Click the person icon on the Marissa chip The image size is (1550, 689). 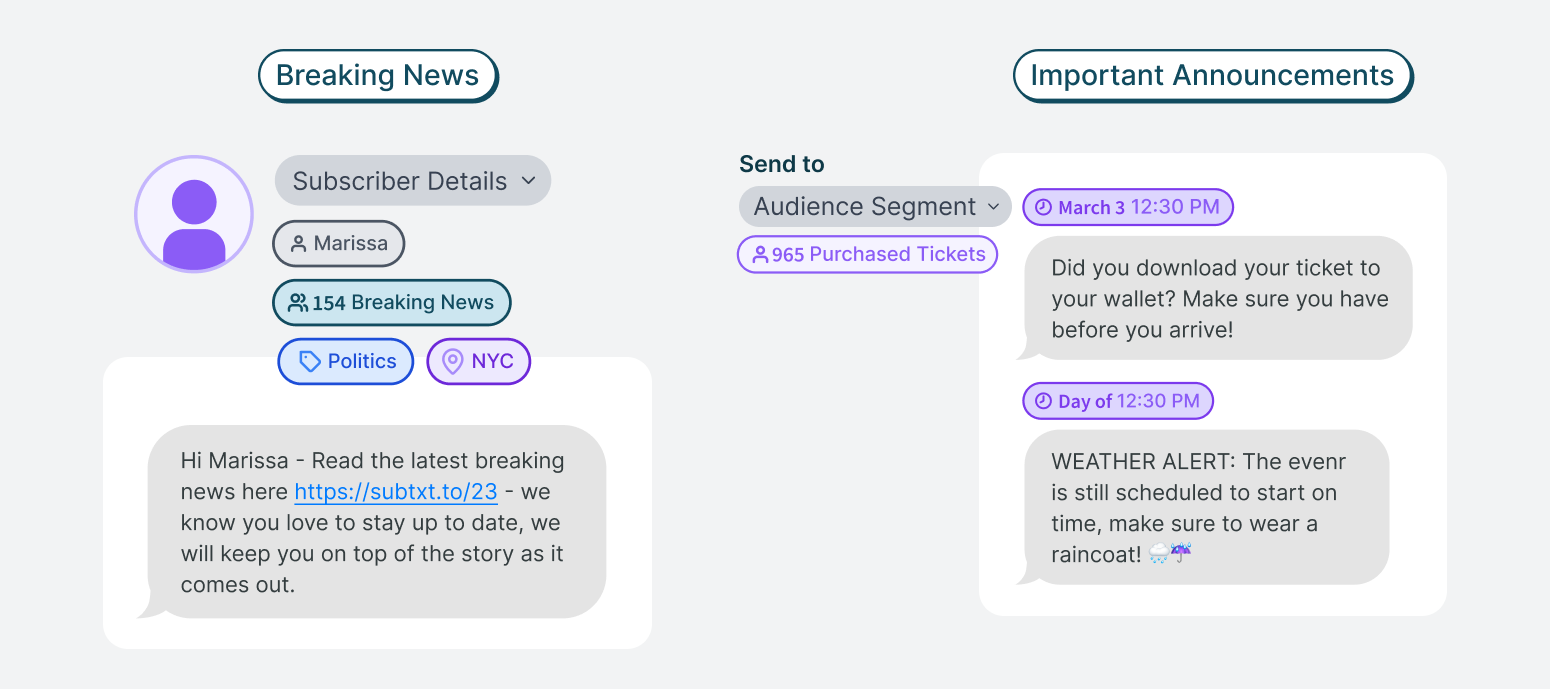click(296, 243)
